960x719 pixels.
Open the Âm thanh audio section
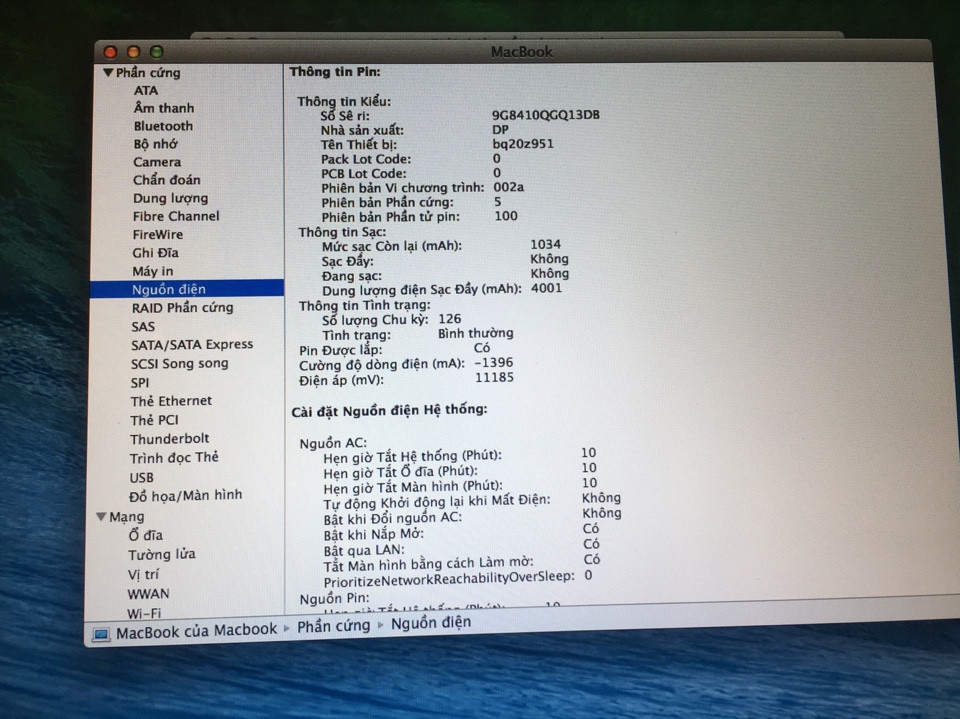coord(164,108)
